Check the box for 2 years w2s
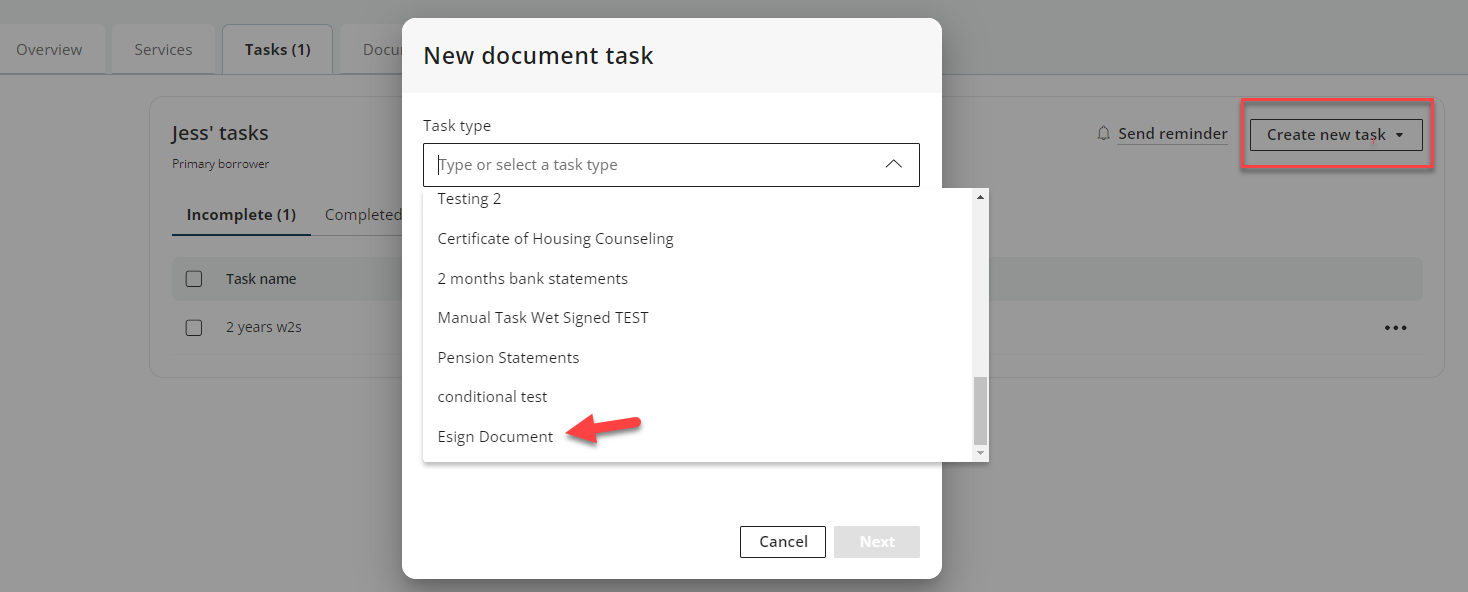This screenshot has height=592, width=1468. pos(194,327)
